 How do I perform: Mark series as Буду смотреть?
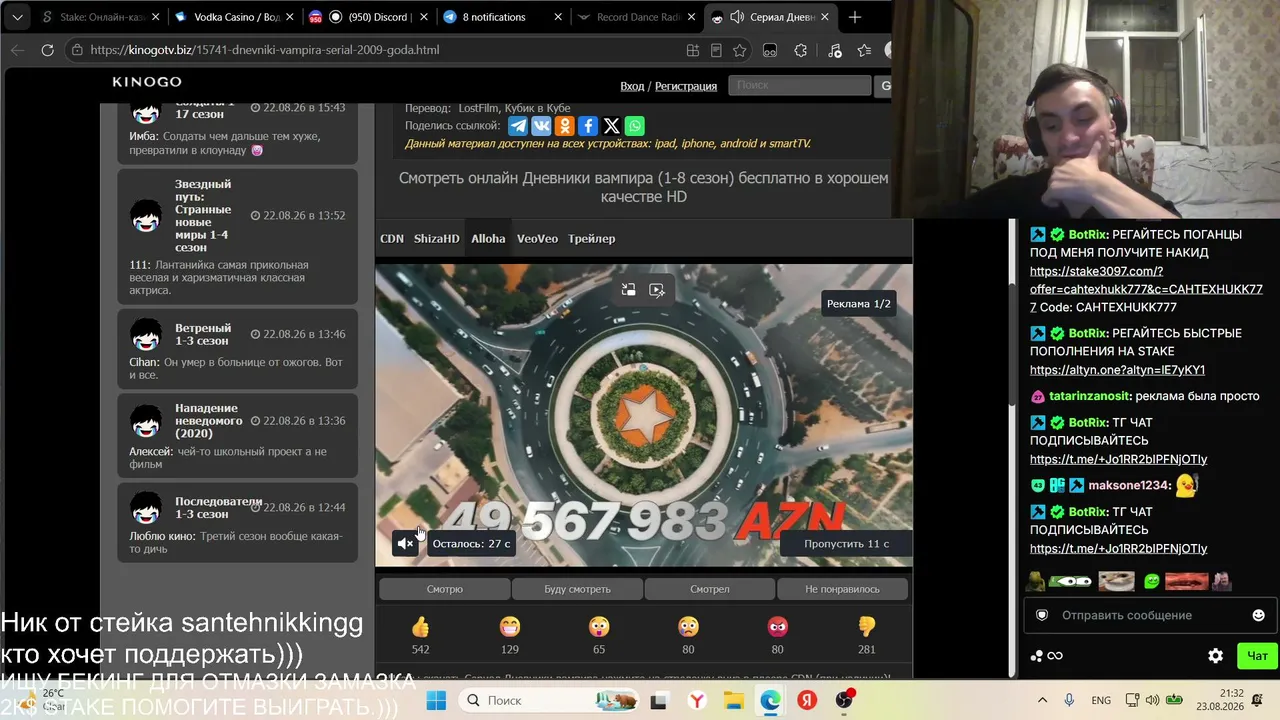point(577,589)
